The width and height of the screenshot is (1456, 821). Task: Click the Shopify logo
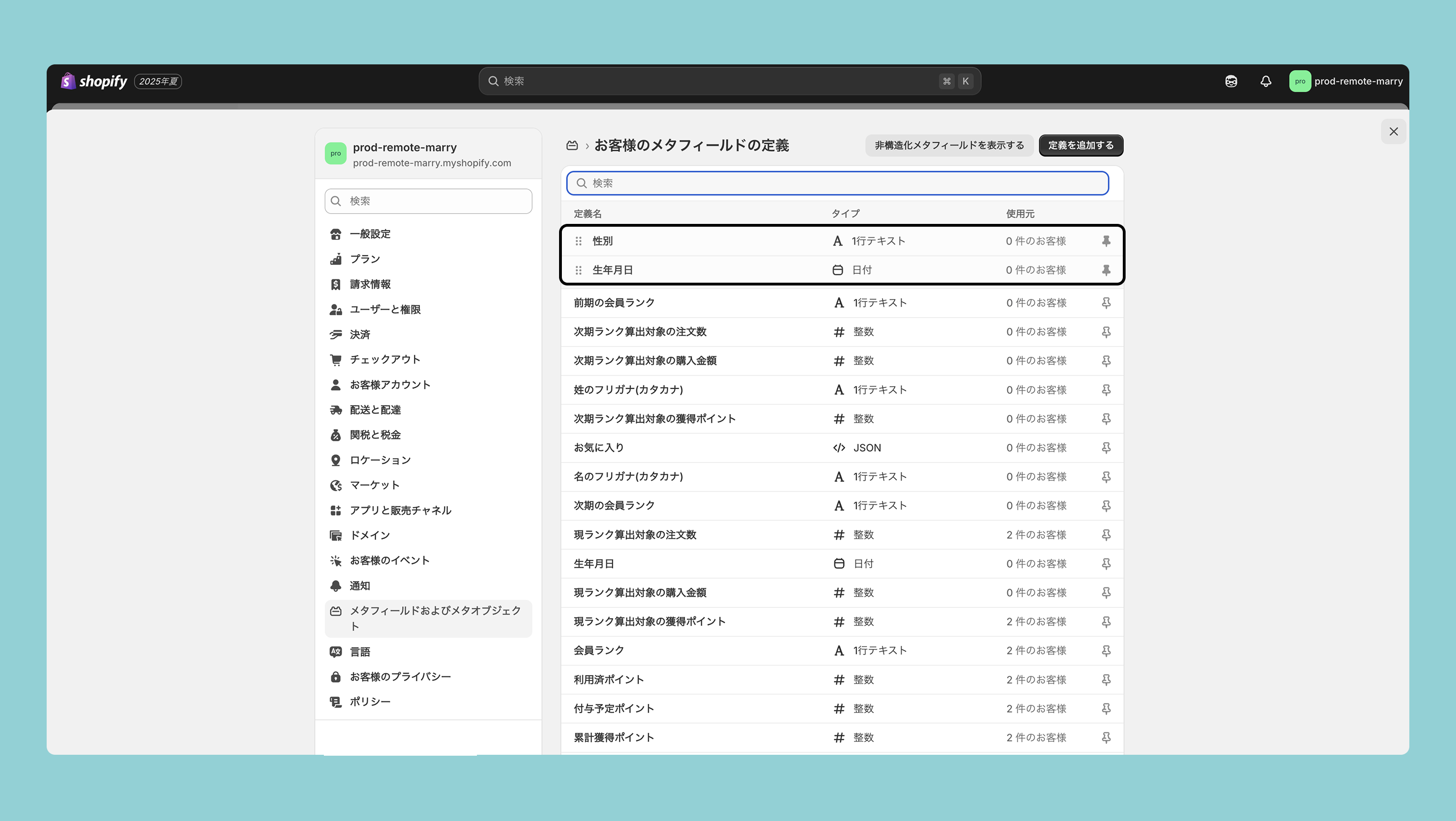tap(94, 81)
